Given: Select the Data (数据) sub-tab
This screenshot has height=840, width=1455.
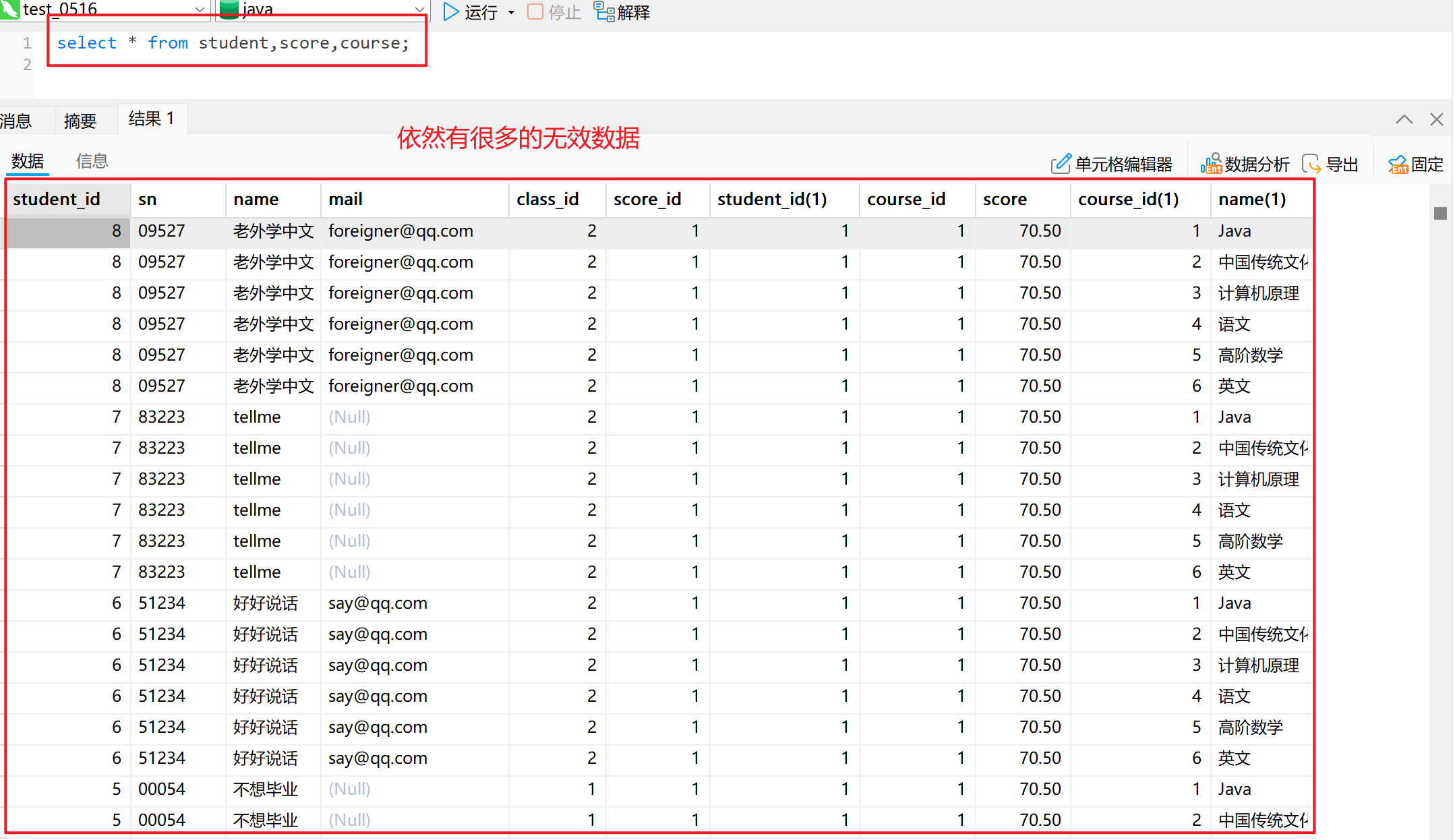Looking at the screenshot, I should click(28, 161).
